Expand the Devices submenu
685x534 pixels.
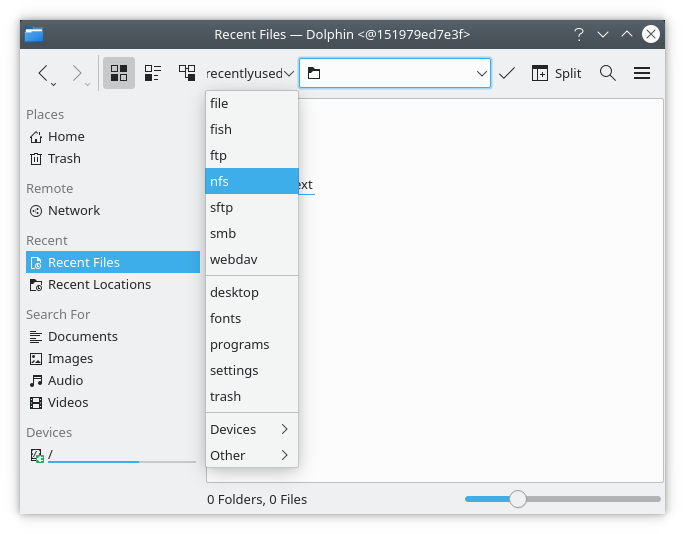[250, 429]
